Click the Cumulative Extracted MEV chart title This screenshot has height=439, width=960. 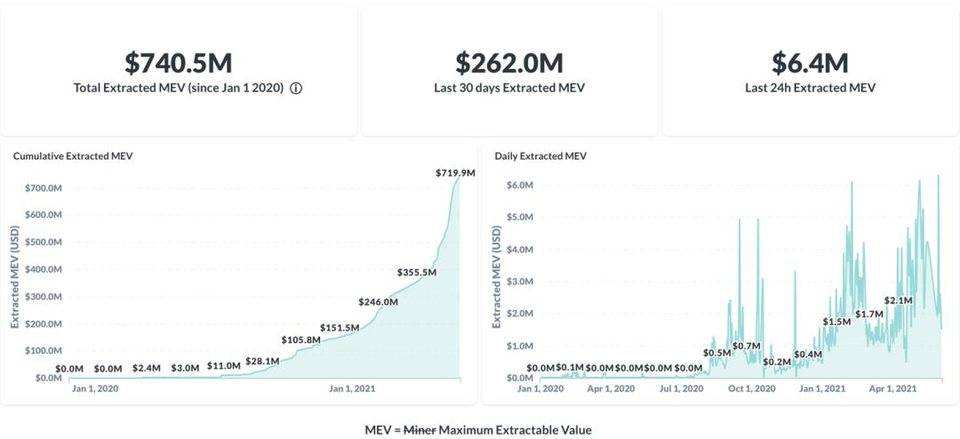pyautogui.click(x=73, y=157)
